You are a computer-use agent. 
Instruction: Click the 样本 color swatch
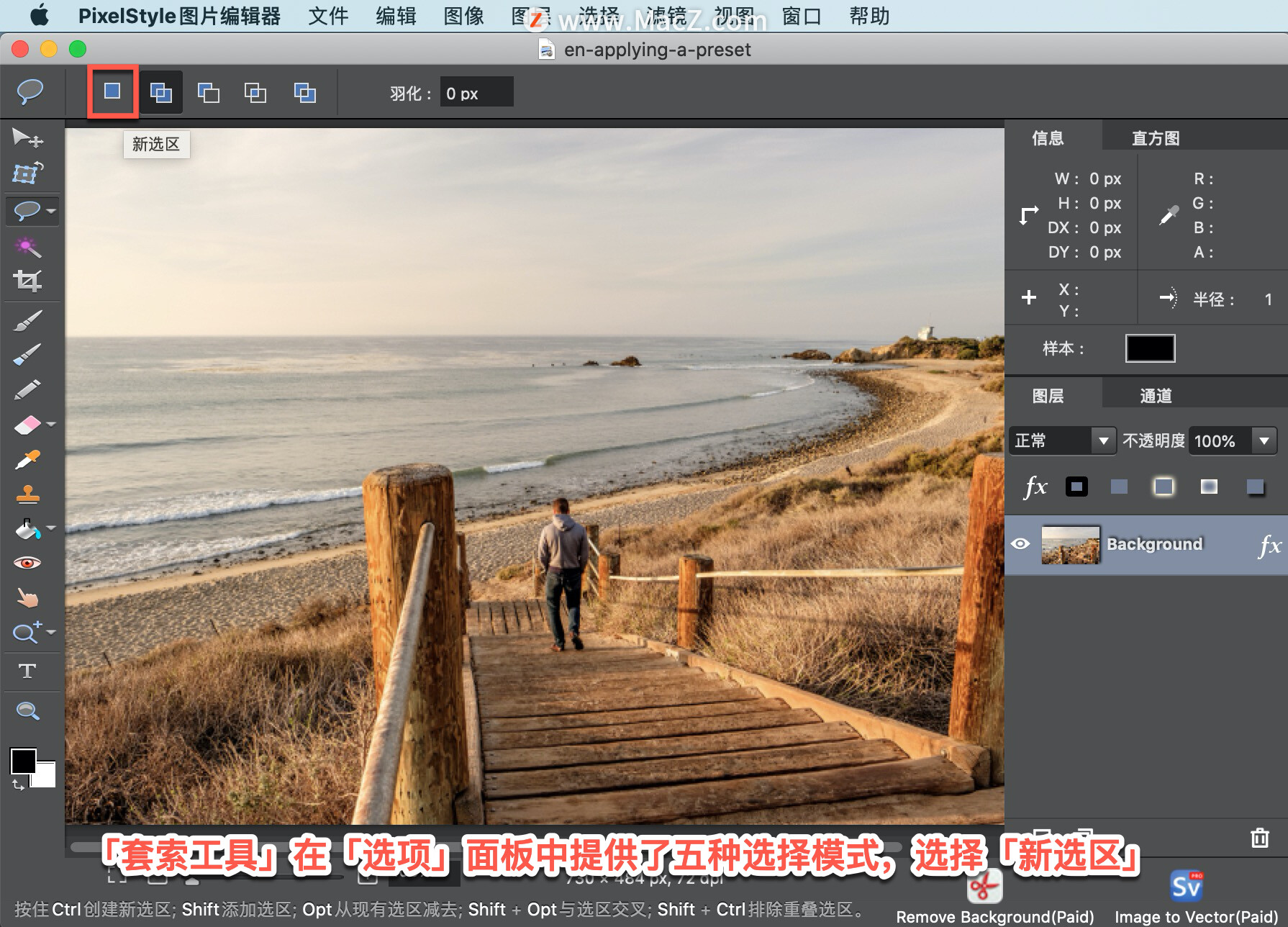point(1149,348)
